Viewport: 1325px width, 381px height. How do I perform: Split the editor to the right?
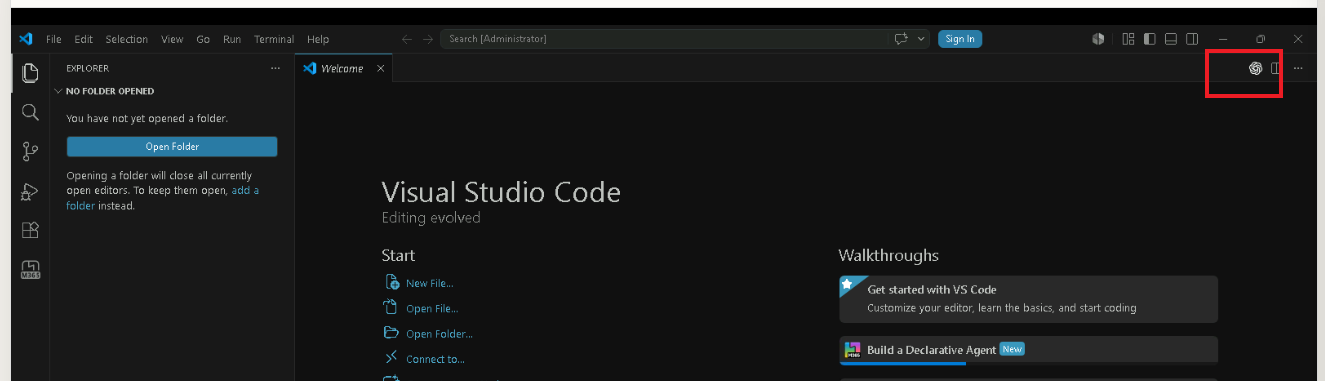[x=1275, y=68]
